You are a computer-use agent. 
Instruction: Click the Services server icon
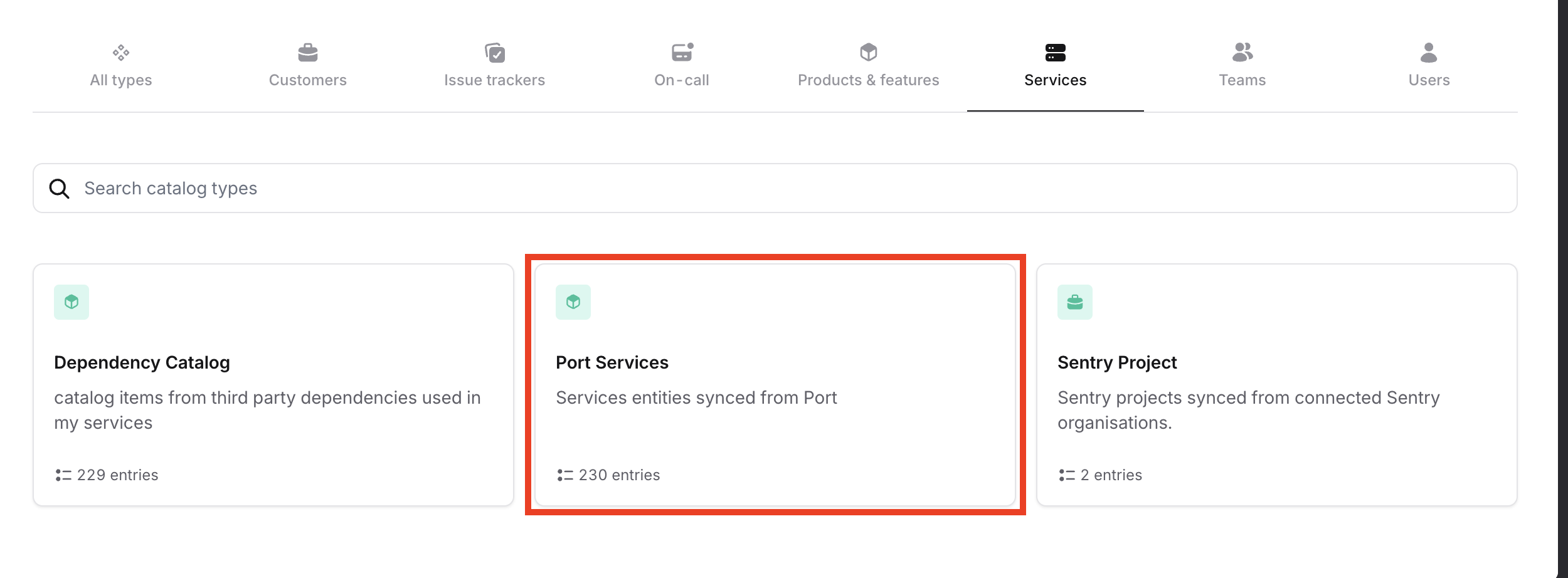pos(1055,53)
